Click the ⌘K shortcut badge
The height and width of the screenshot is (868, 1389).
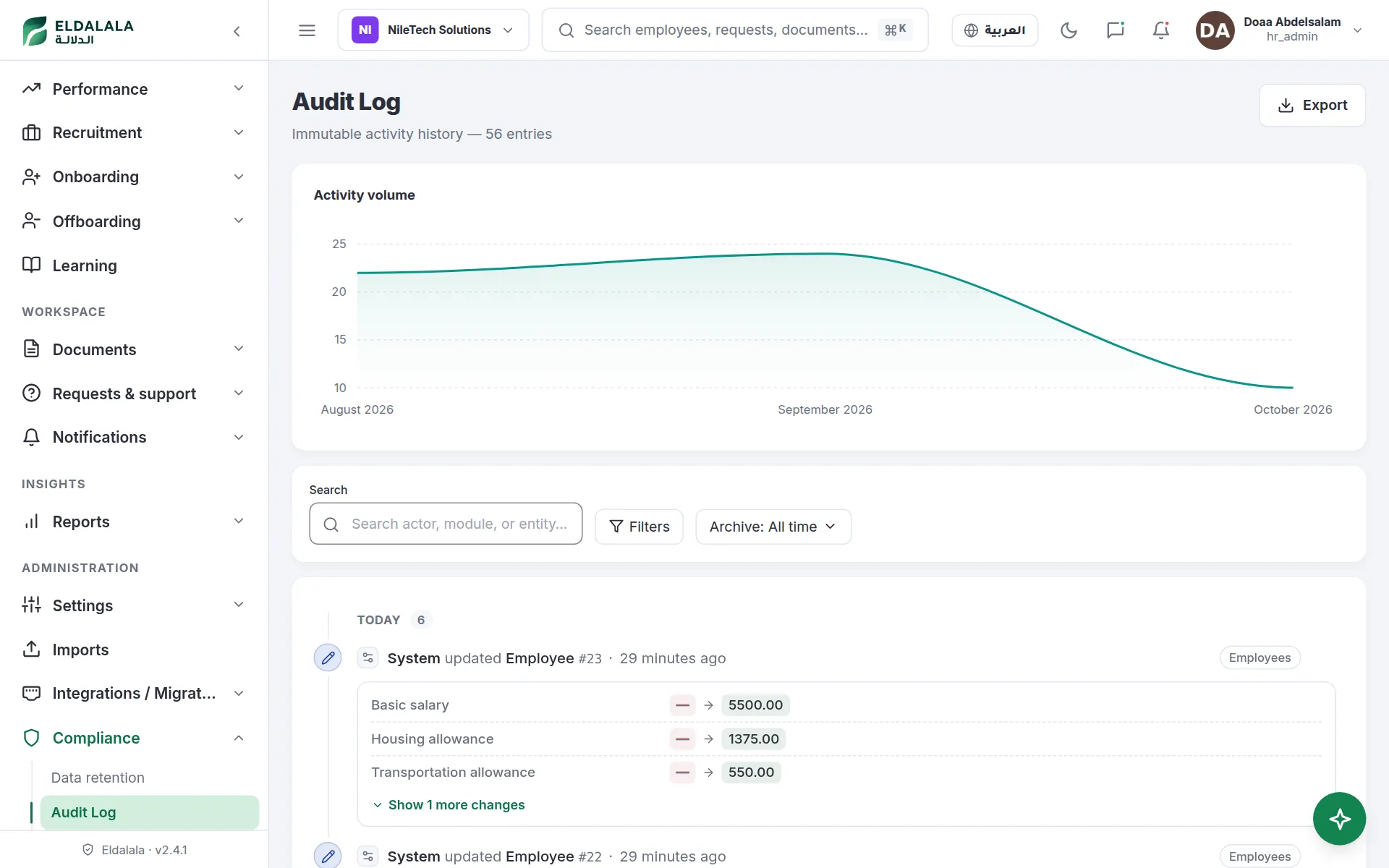tap(895, 30)
